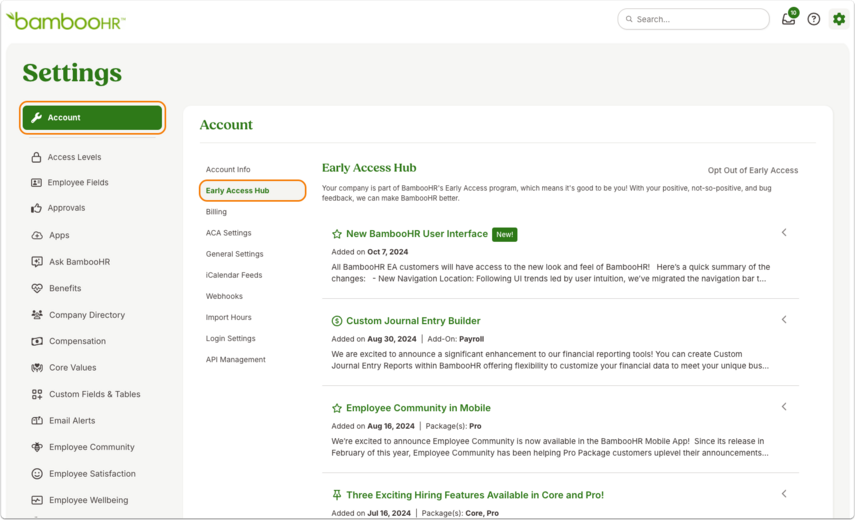855x520 pixels.
Task: Open iCalendar Feeds
Action: click(x=234, y=275)
